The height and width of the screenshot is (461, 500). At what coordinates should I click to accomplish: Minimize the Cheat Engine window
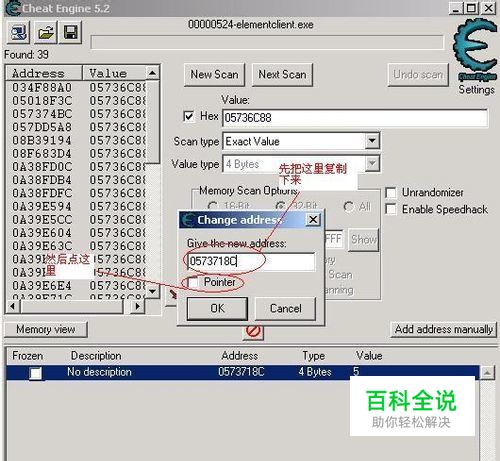click(x=456, y=8)
